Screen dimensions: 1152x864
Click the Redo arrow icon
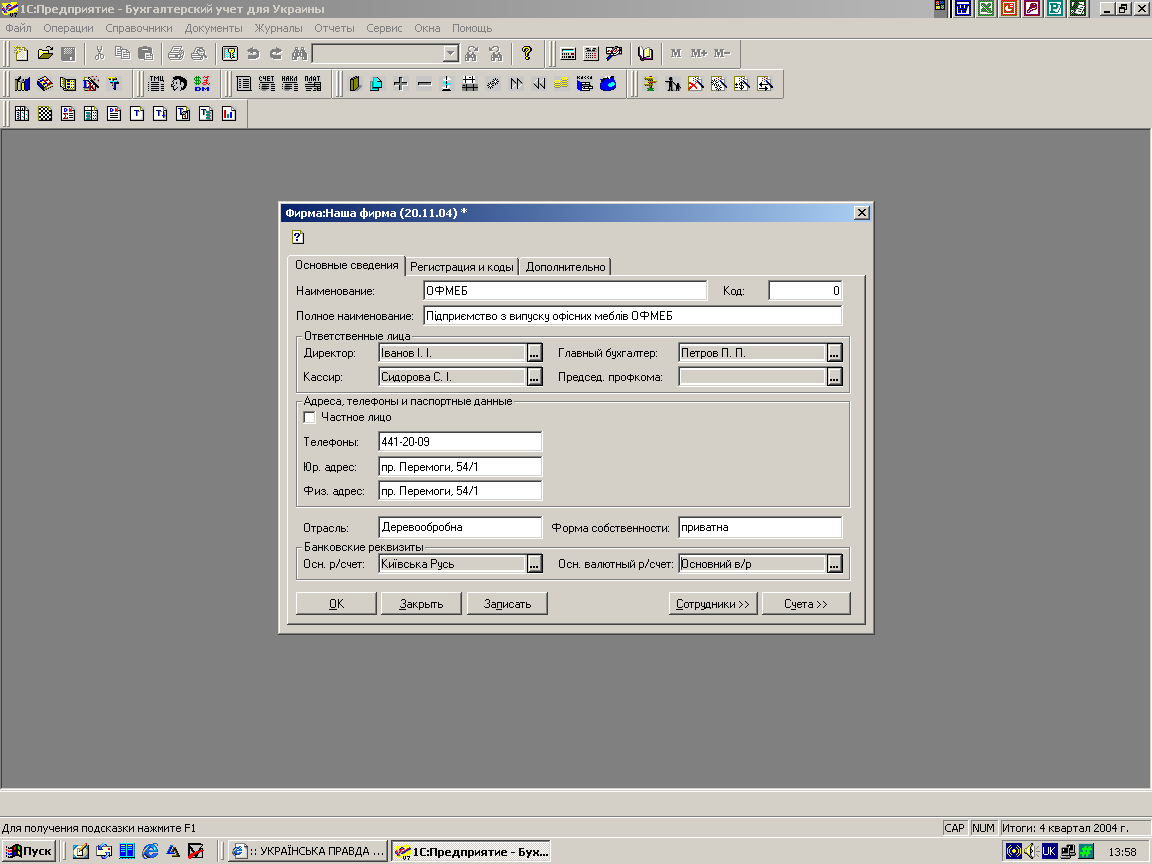276,54
